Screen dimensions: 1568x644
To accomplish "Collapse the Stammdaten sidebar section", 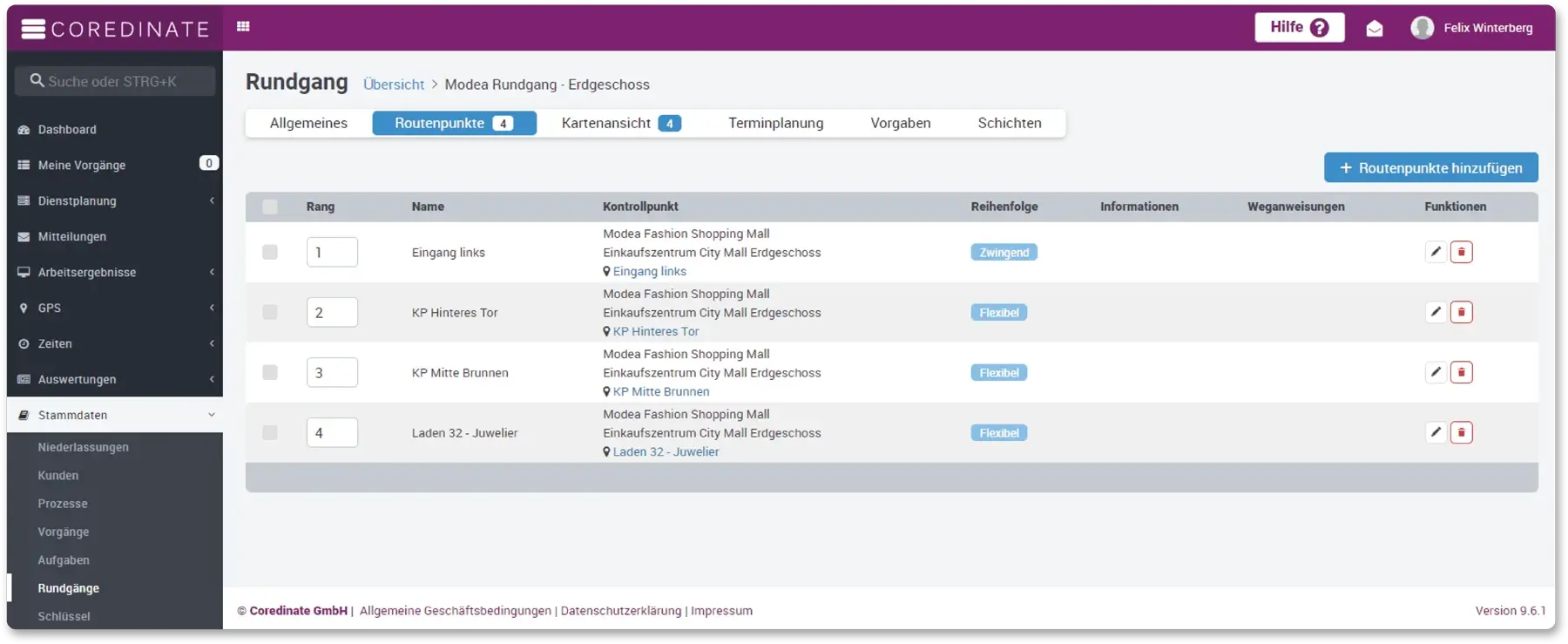I will tap(115, 415).
